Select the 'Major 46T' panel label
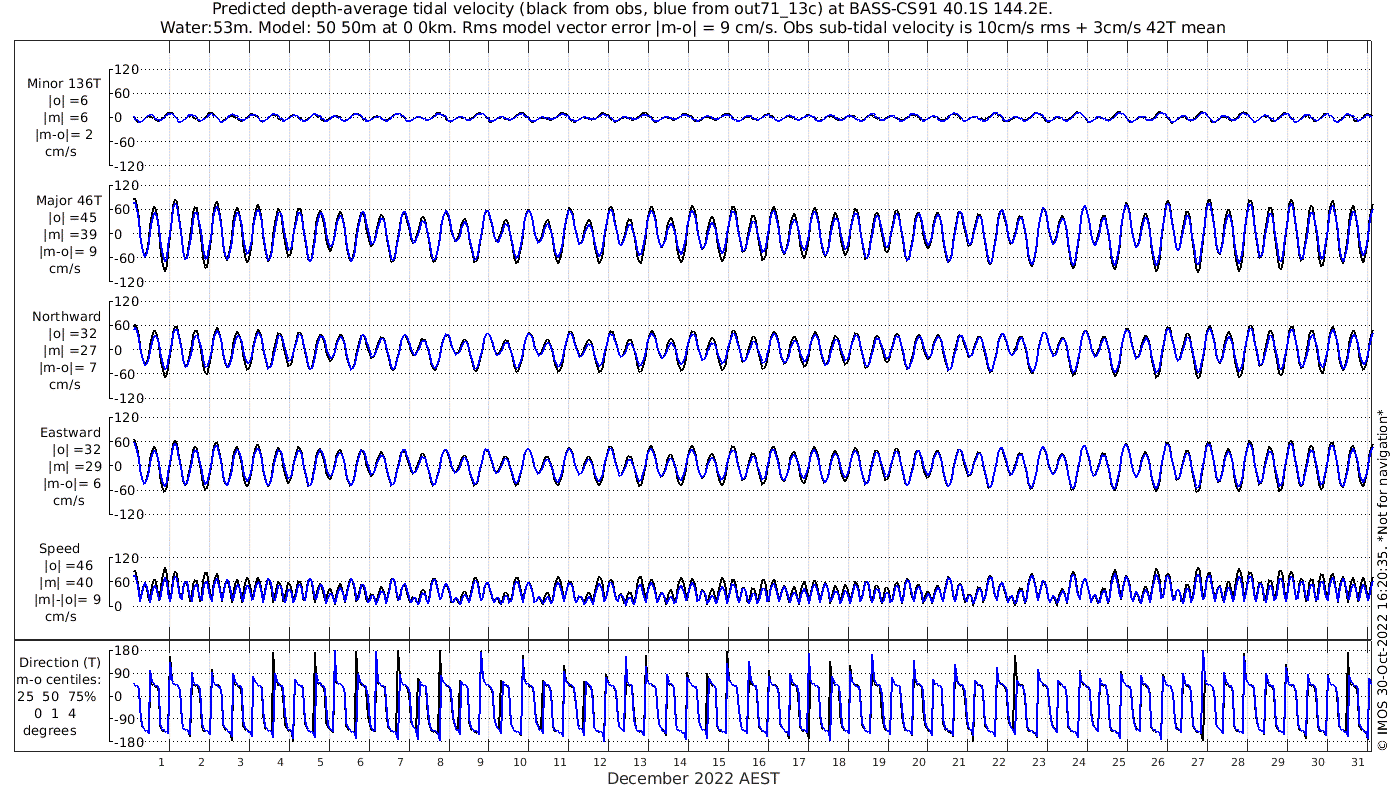The width and height of the screenshot is (1400, 800). click(69, 201)
